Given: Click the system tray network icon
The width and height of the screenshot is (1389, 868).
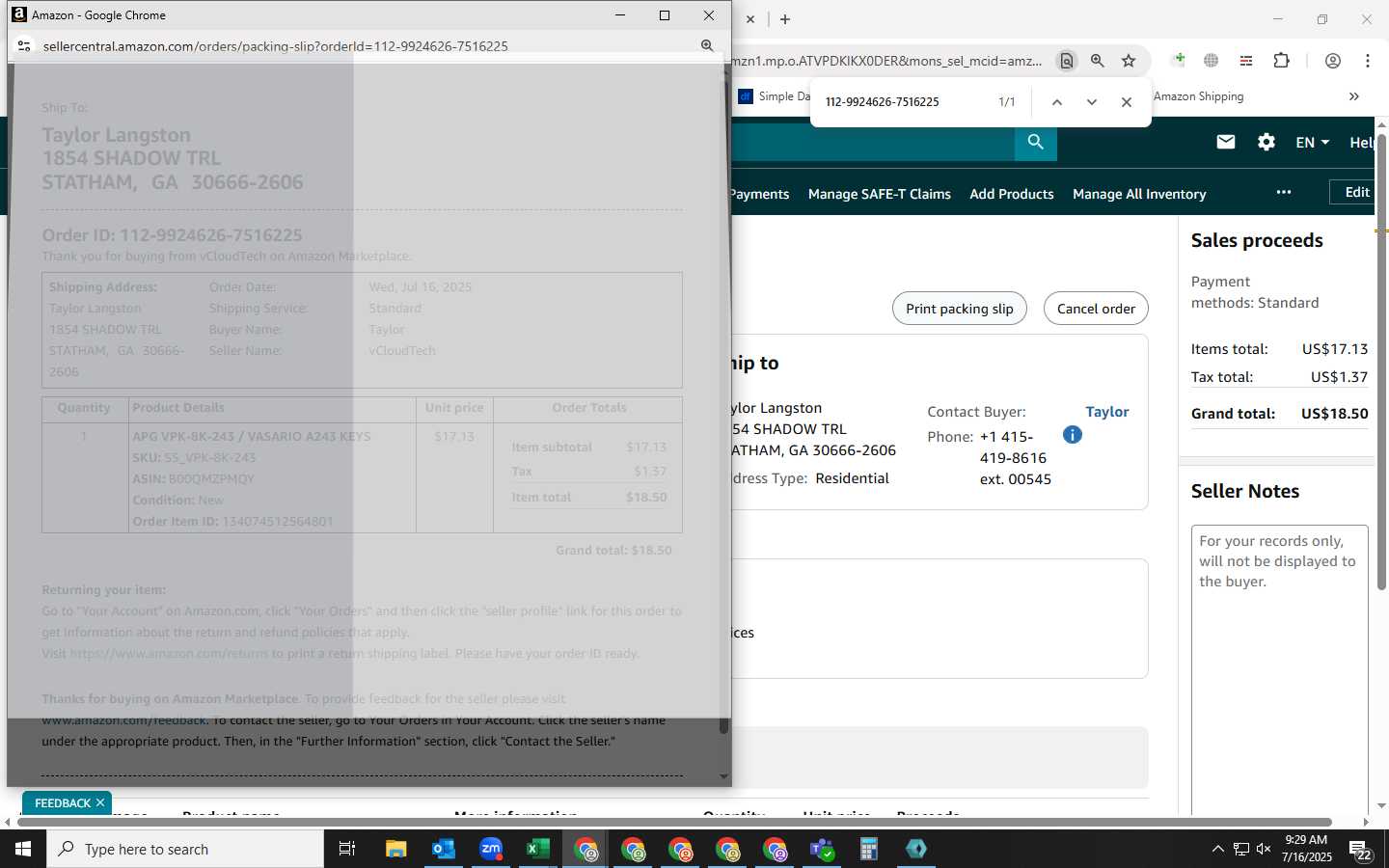Looking at the screenshot, I should point(1241,849).
